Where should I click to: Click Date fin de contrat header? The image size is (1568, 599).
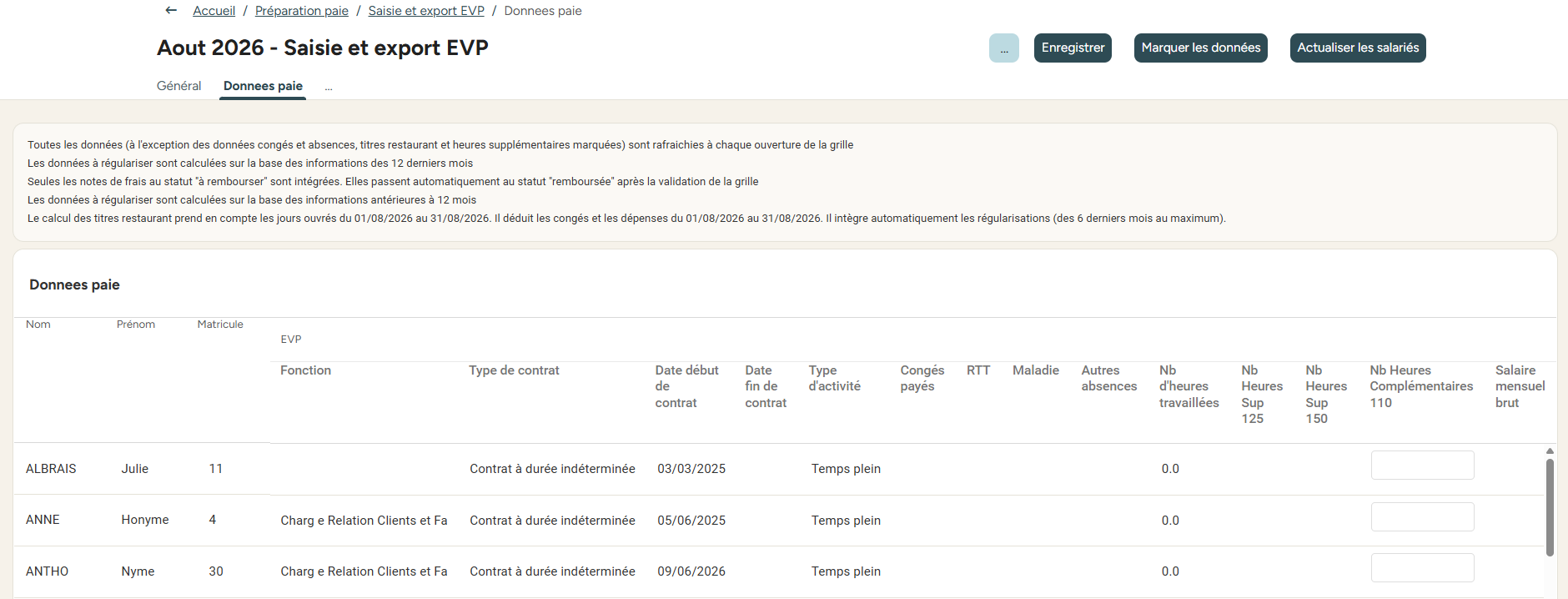point(766,386)
